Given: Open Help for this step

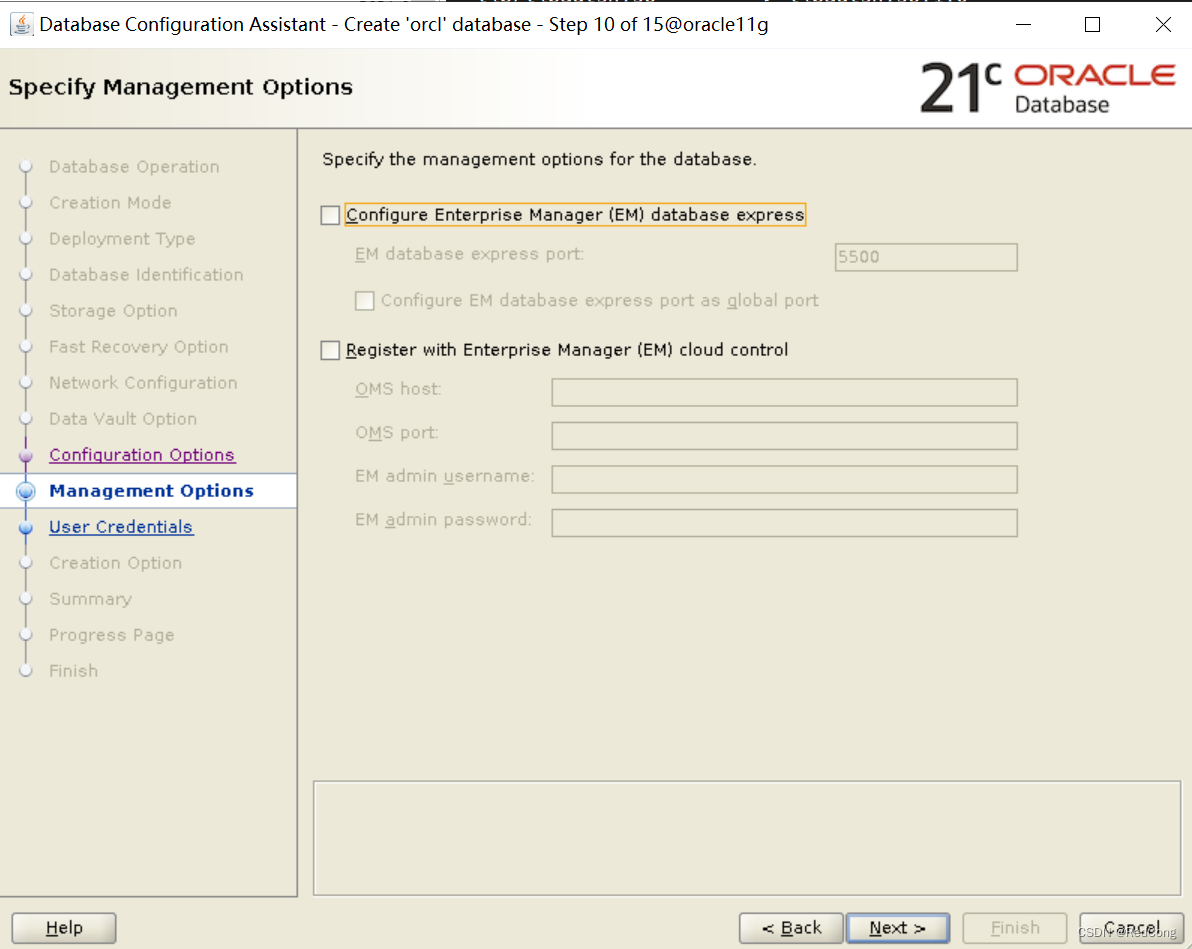Looking at the screenshot, I should tap(64, 928).
